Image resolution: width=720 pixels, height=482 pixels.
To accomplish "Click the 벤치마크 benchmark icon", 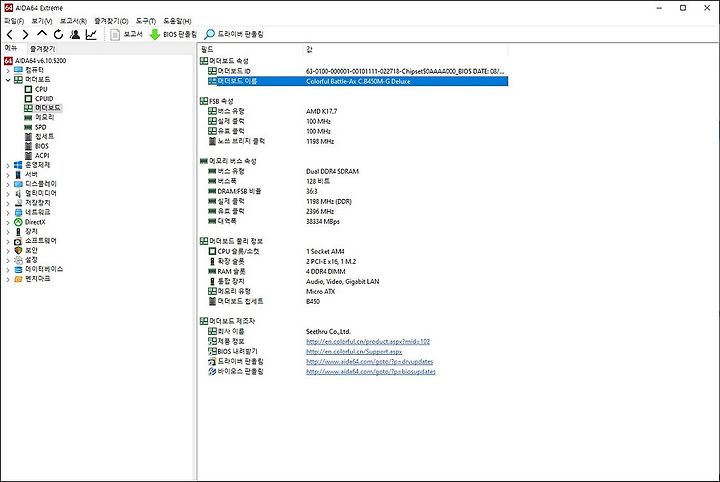I will (x=18, y=279).
